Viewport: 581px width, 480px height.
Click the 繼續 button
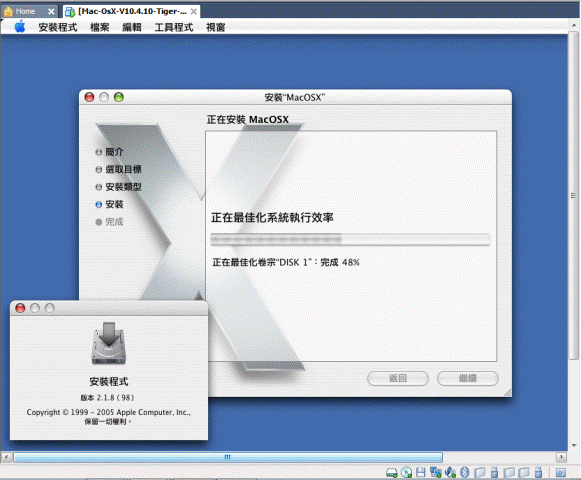[468, 378]
